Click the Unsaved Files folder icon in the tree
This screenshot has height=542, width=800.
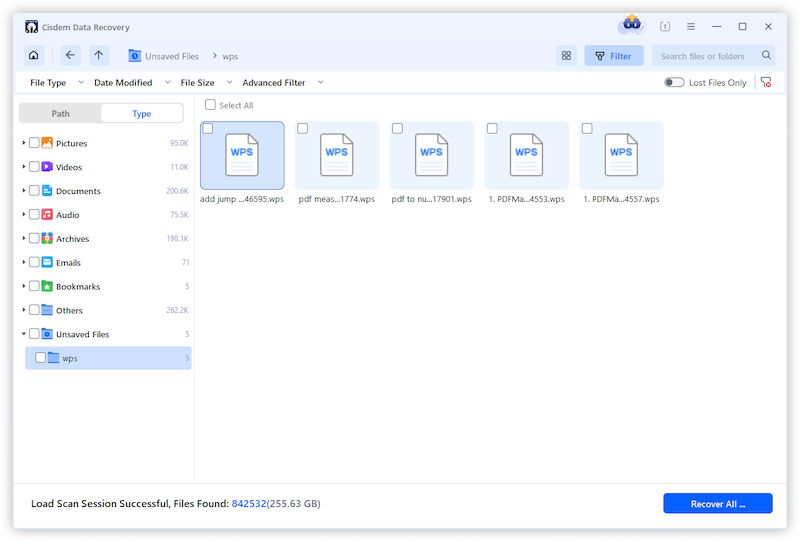coord(47,334)
